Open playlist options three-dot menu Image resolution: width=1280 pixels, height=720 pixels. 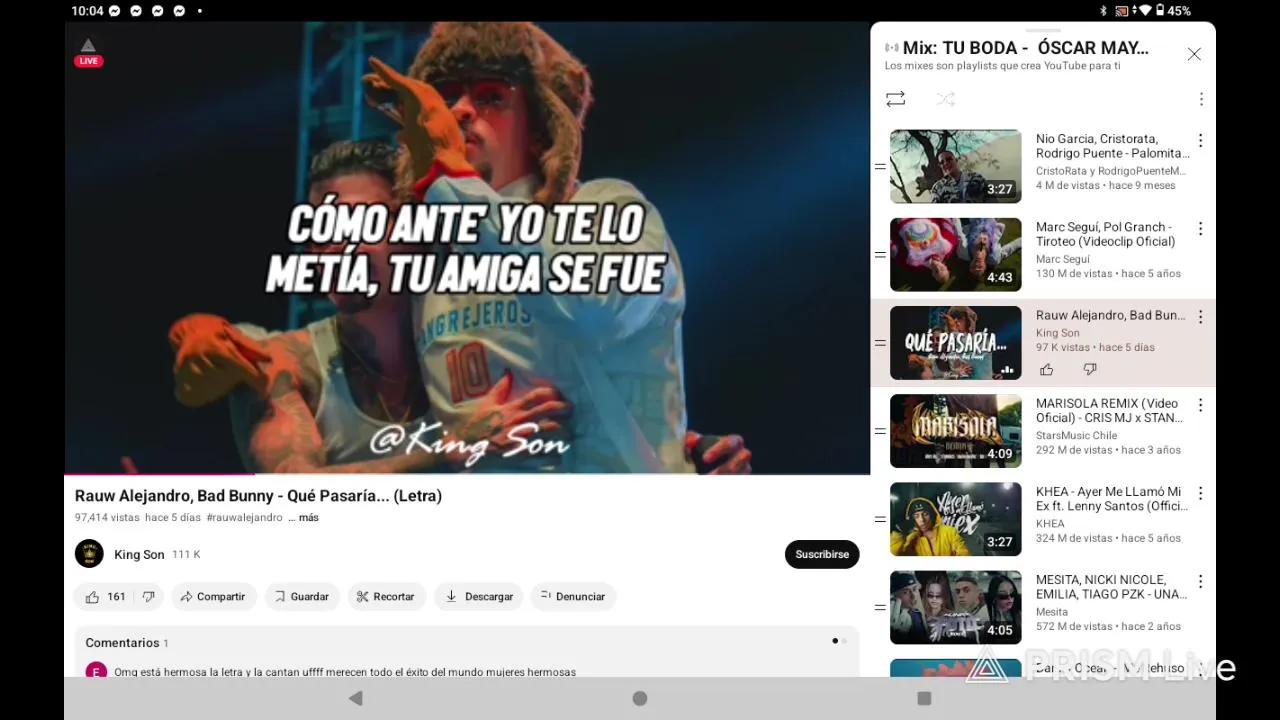pyautogui.click(x=1201, y=99)
